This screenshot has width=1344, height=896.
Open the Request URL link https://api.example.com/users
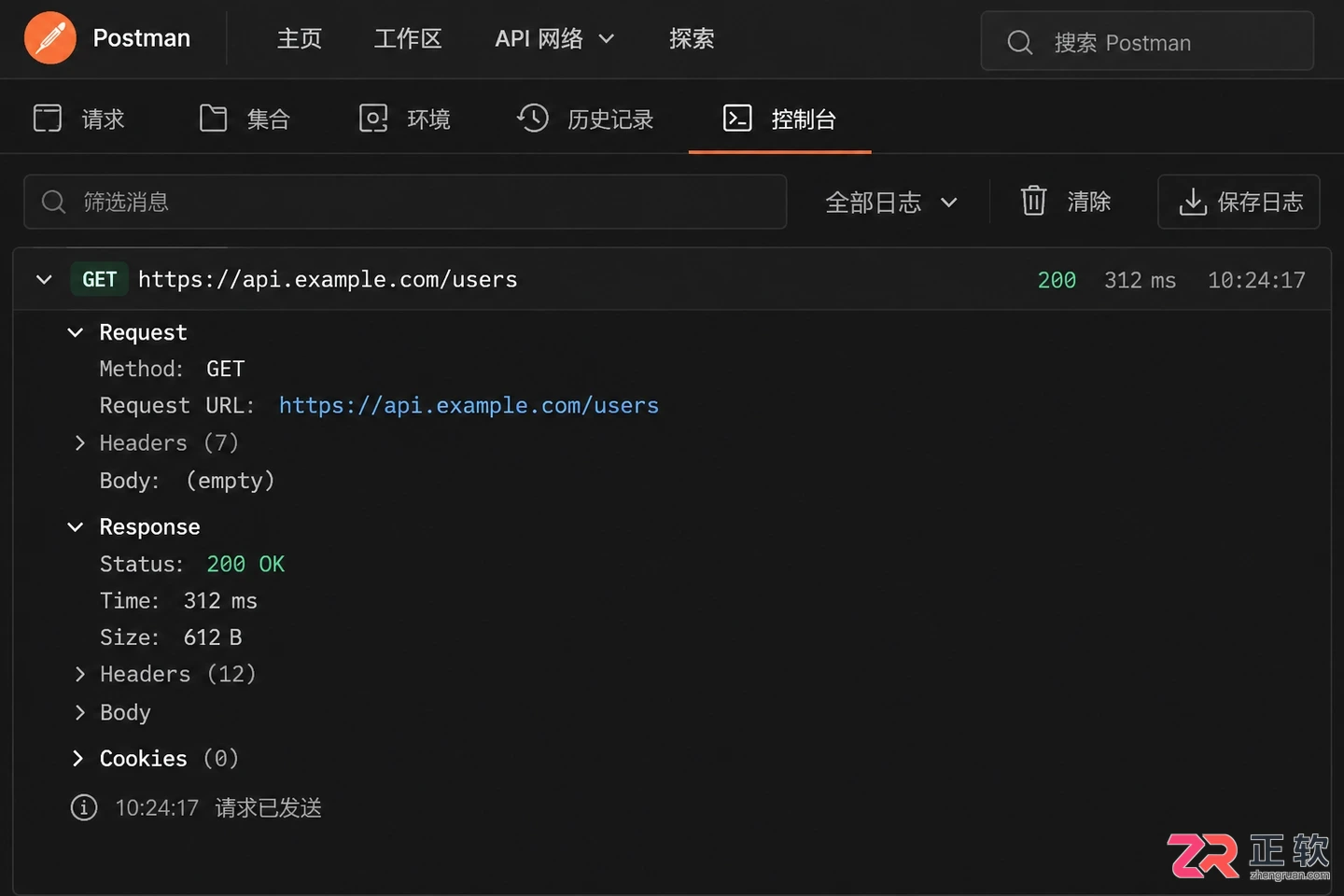coord(469,405)
